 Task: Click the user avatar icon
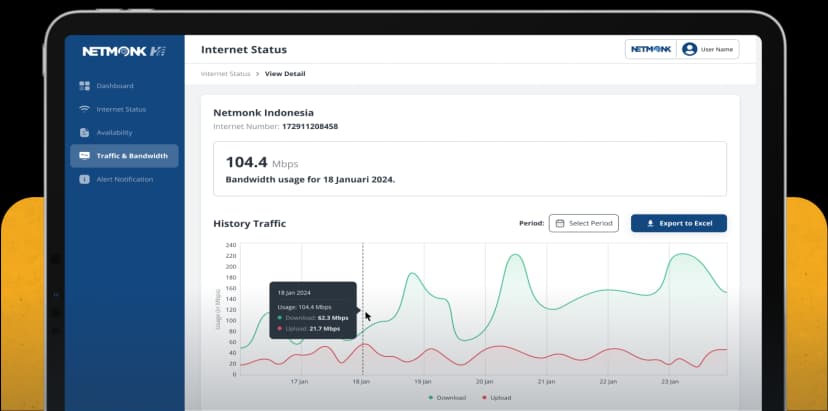pos(689,49)
